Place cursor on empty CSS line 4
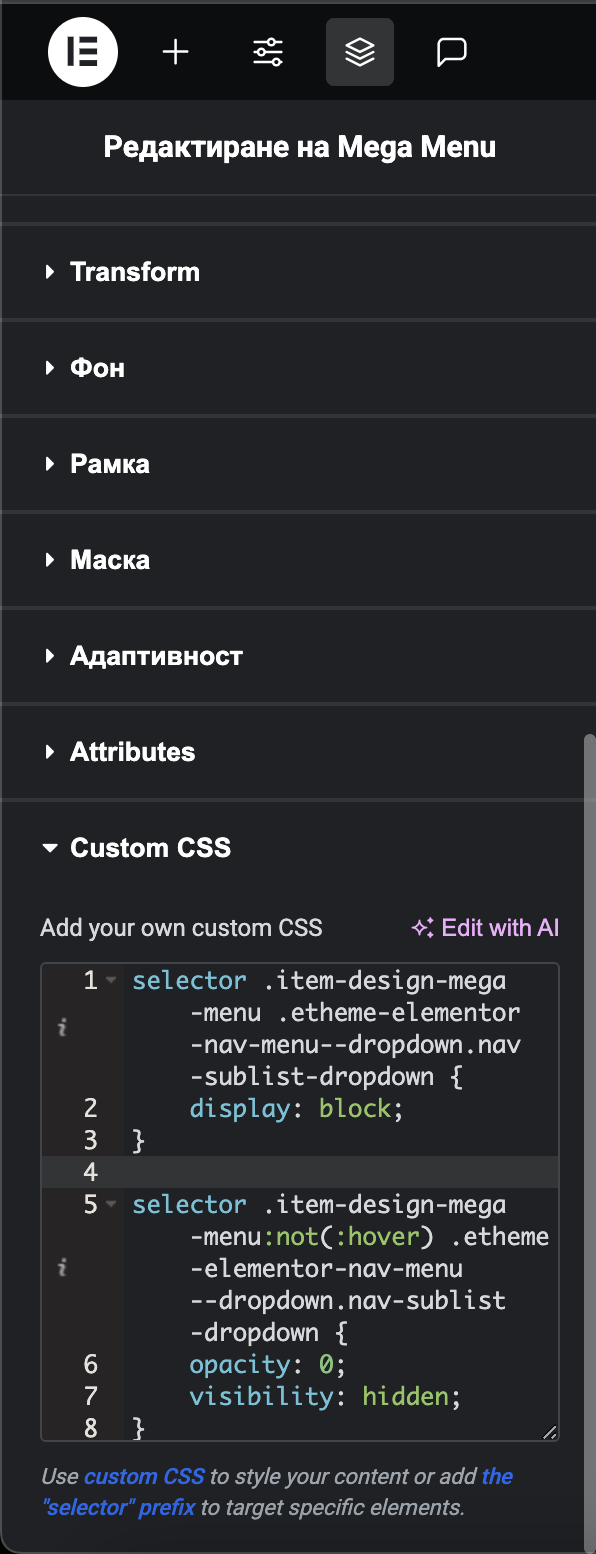 pyautogui.click(x=340, y=1172)
